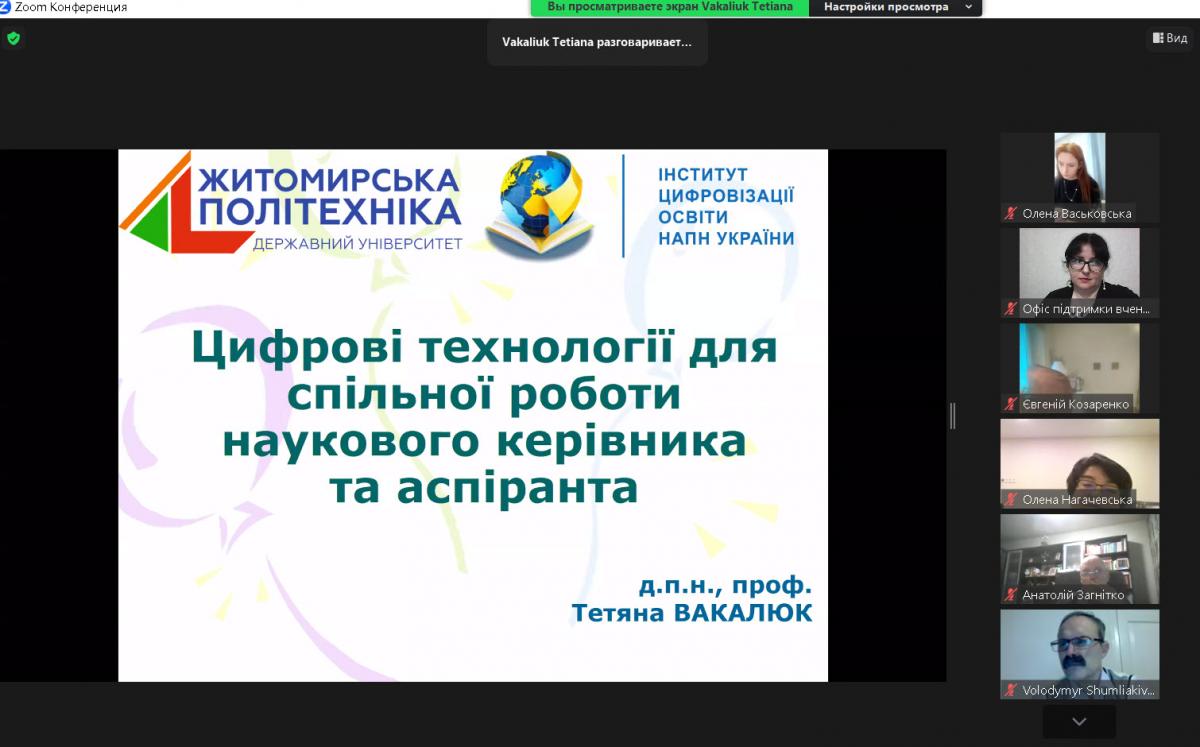
Task: Select Volodymyr Shumliakiv video thumbnail
Action: tap(1080, 654)
